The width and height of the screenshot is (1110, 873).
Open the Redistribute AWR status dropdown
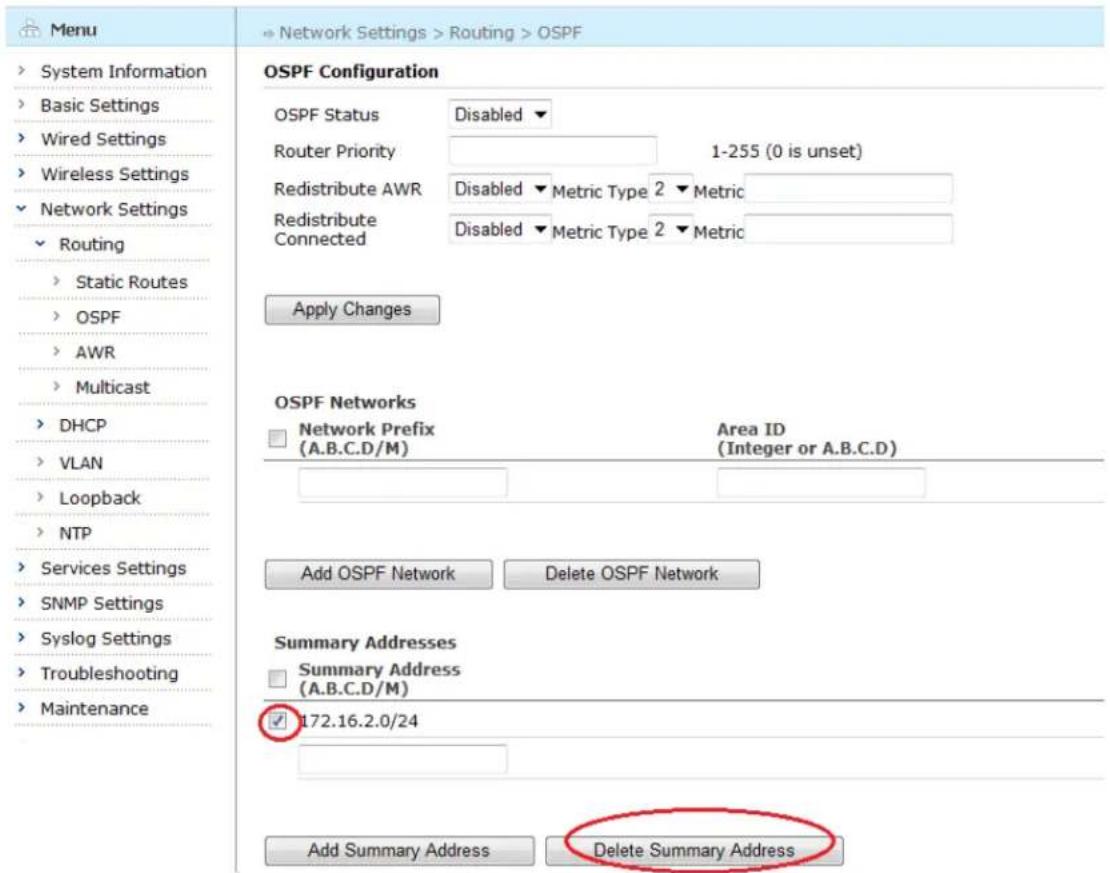tap(500, 189)
